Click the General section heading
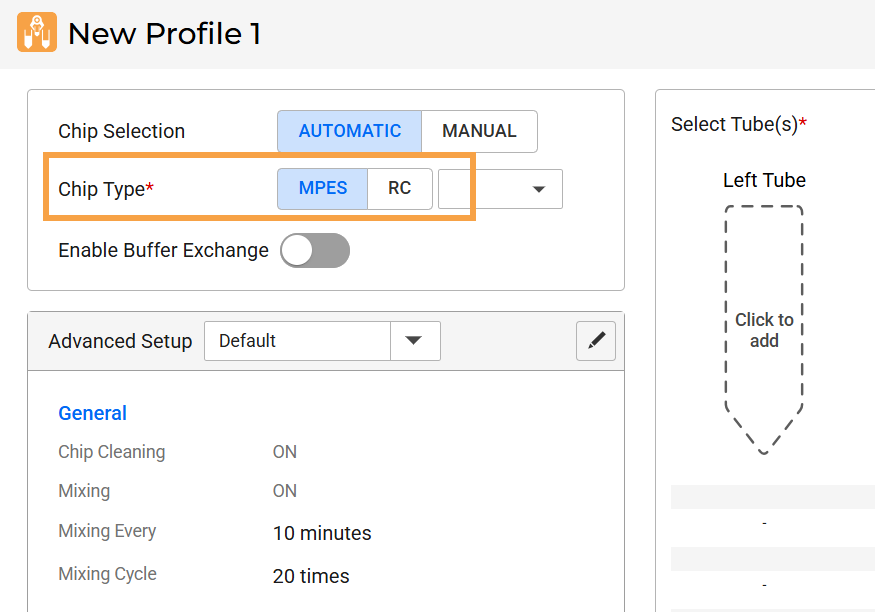The image size is (875, 612). (x=92, y=413)
